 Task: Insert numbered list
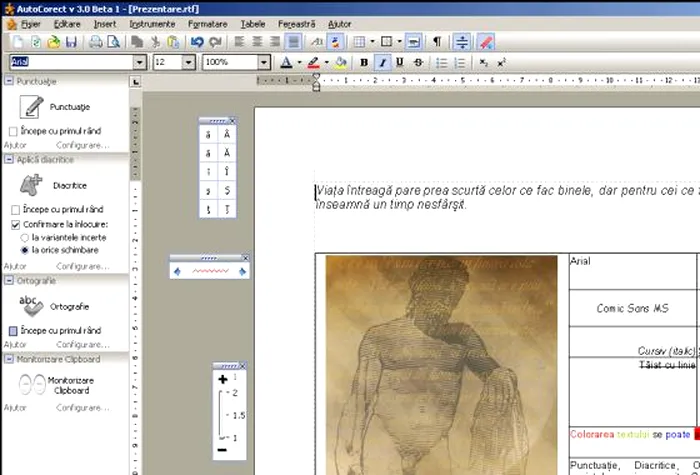(x=459, y=62)
